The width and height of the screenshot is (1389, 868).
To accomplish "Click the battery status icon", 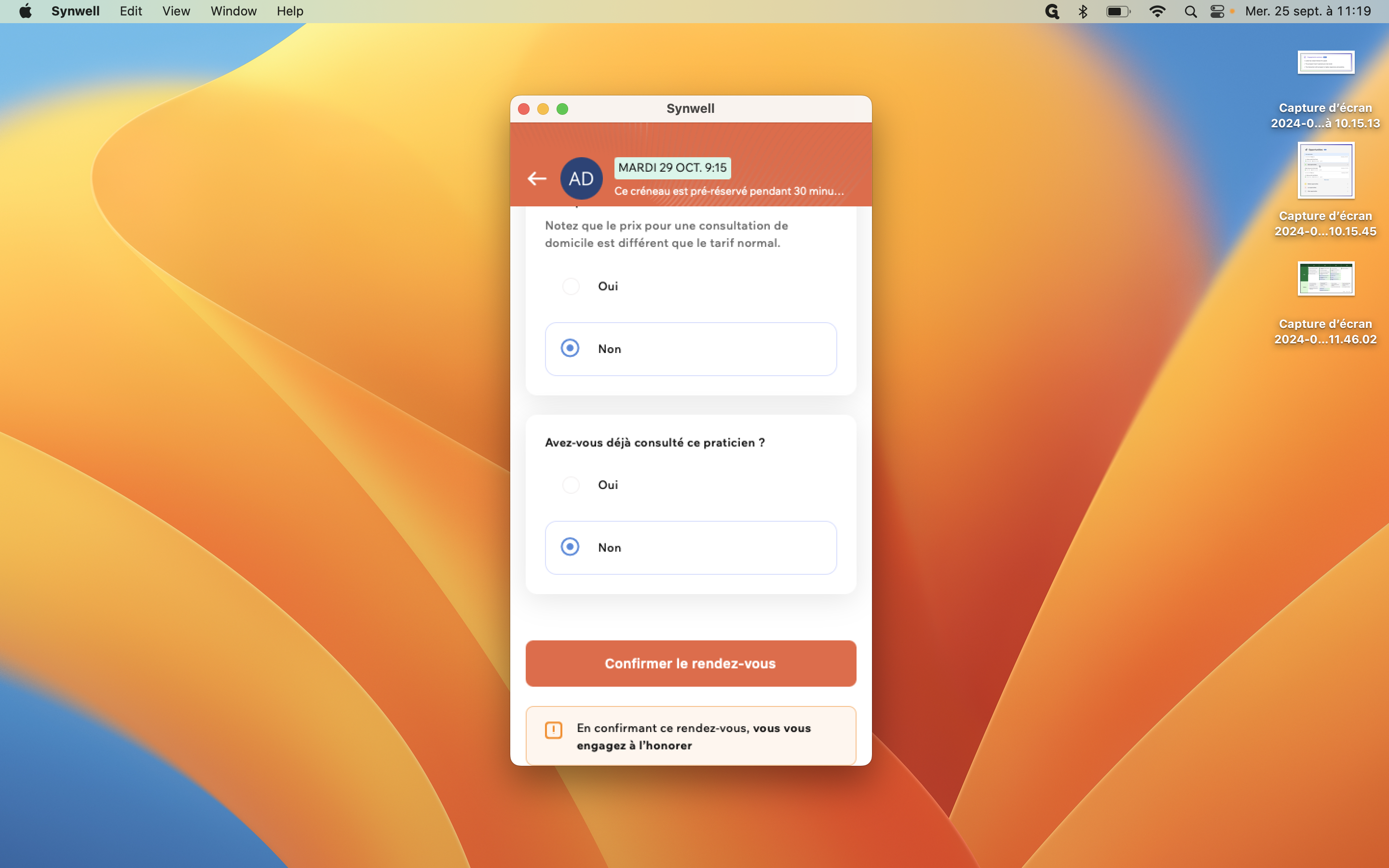I will click(x=1118, y=12).
